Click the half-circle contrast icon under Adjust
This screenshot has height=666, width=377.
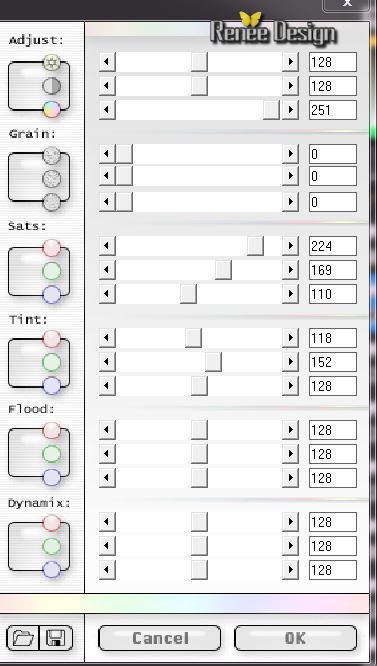[51, 86]
